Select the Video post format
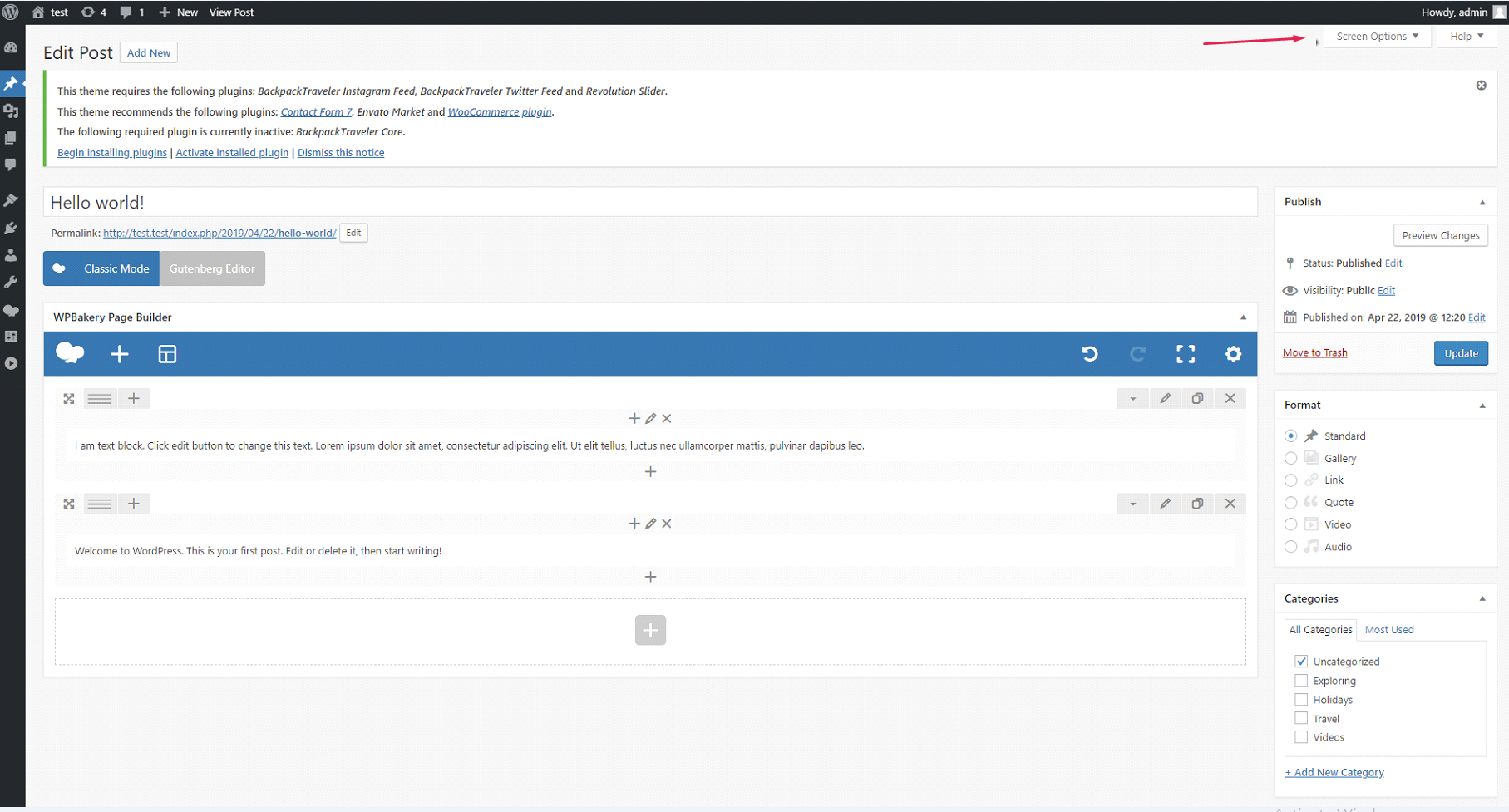 (x=1290, y=524)
